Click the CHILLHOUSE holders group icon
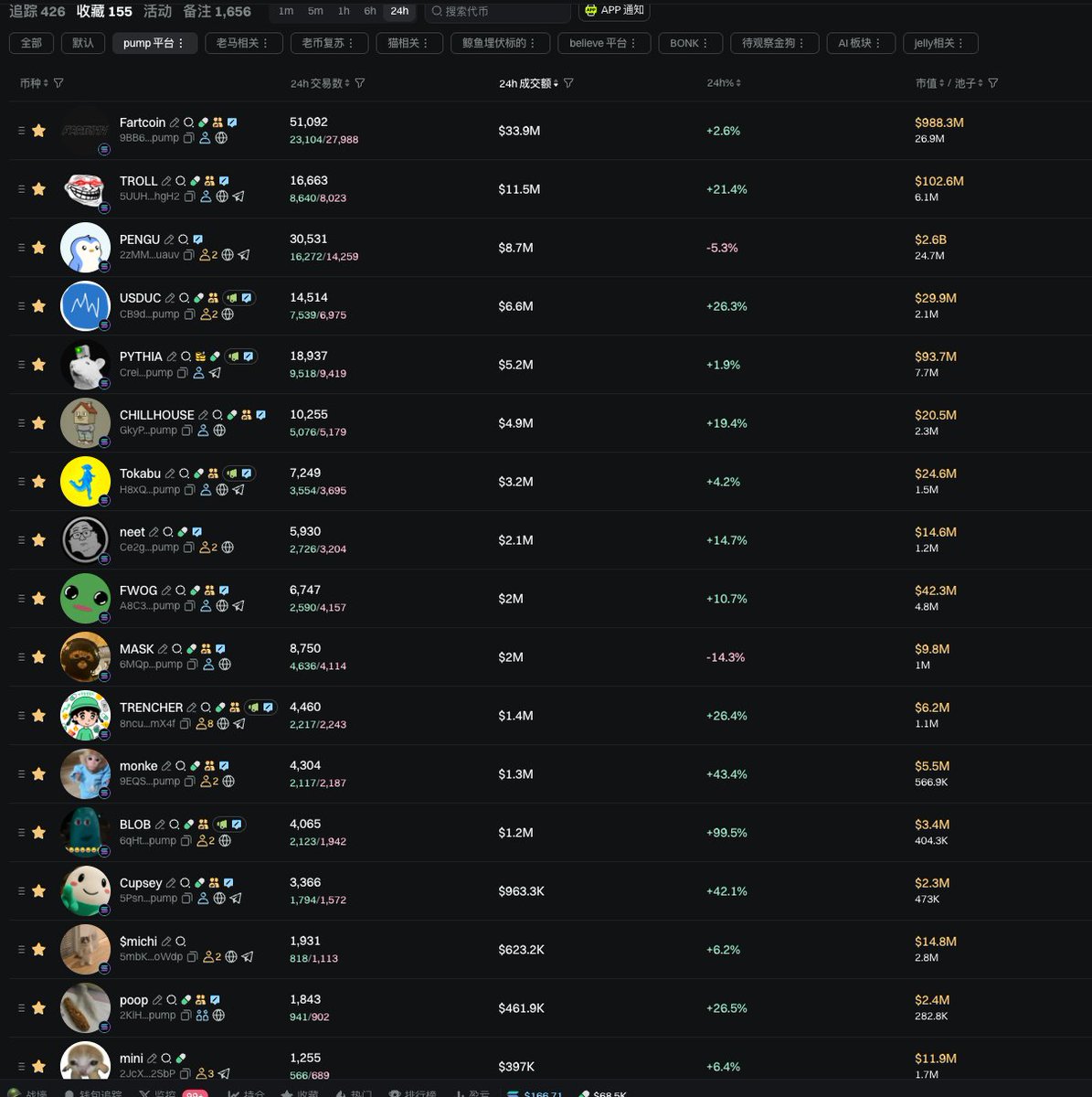The image size is (1092, 1097). coord(247,415)
